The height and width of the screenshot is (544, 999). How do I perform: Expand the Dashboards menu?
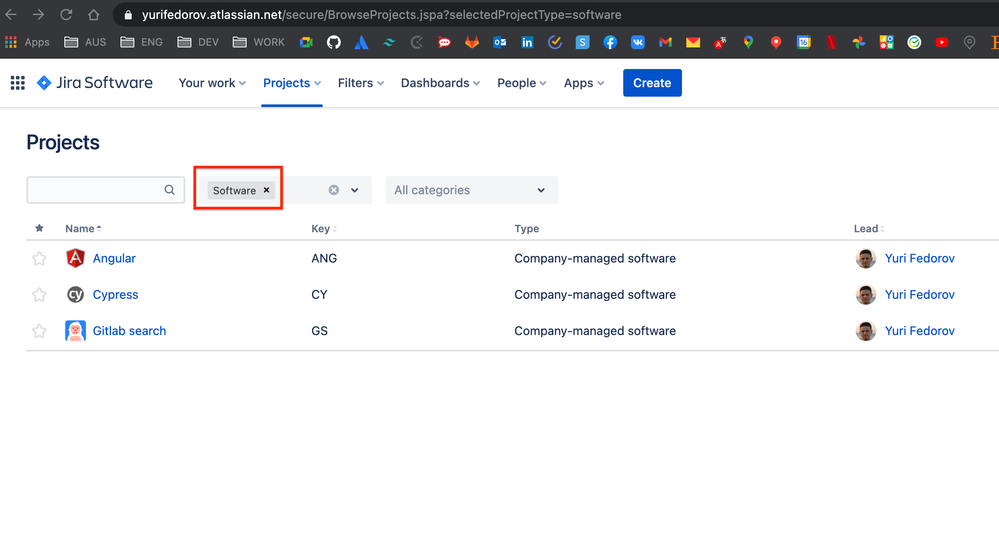click(440, 83)
